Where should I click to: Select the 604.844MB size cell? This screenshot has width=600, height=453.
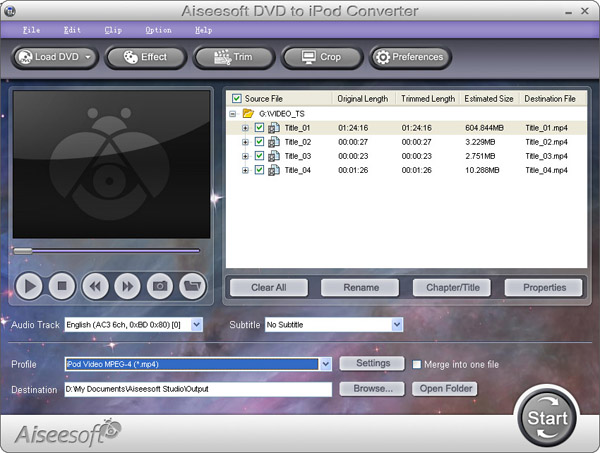click(x=484, y=128)
